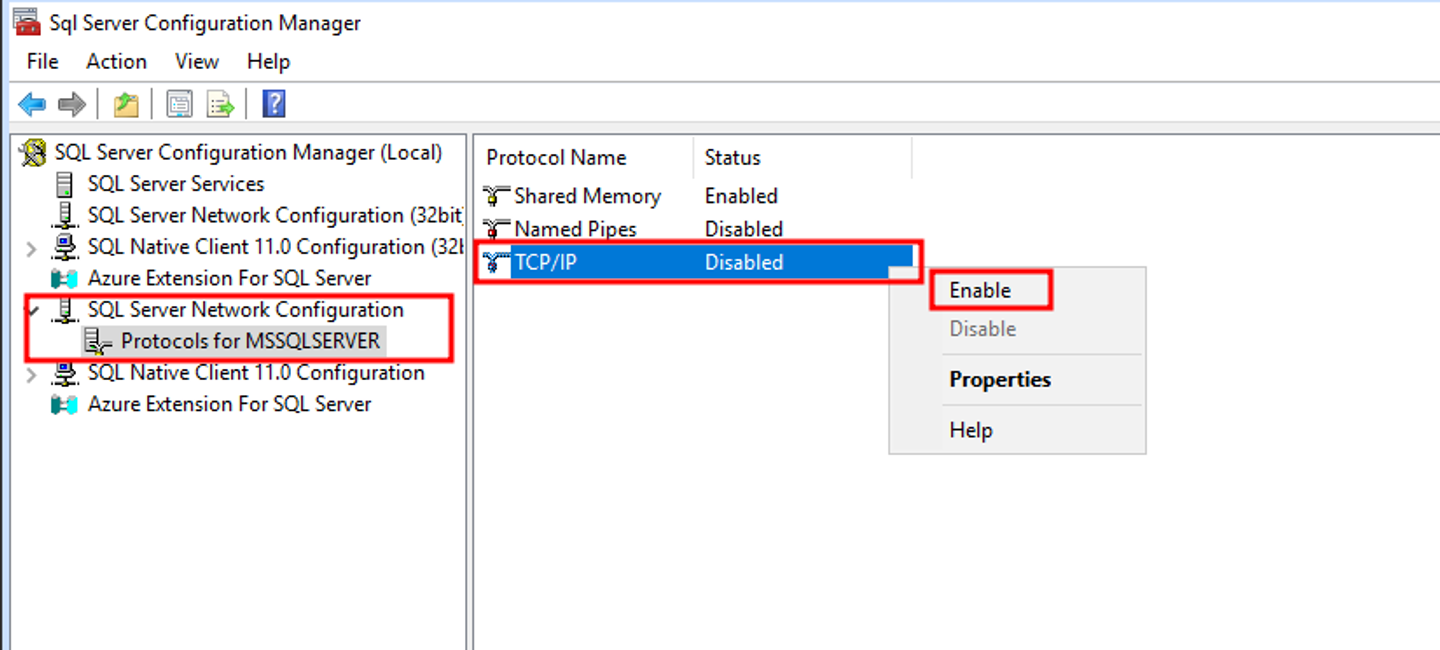Click the Protocols for MSSQLSERVER icon
The height and width of the screenshot is (650, 1440).
98,342
